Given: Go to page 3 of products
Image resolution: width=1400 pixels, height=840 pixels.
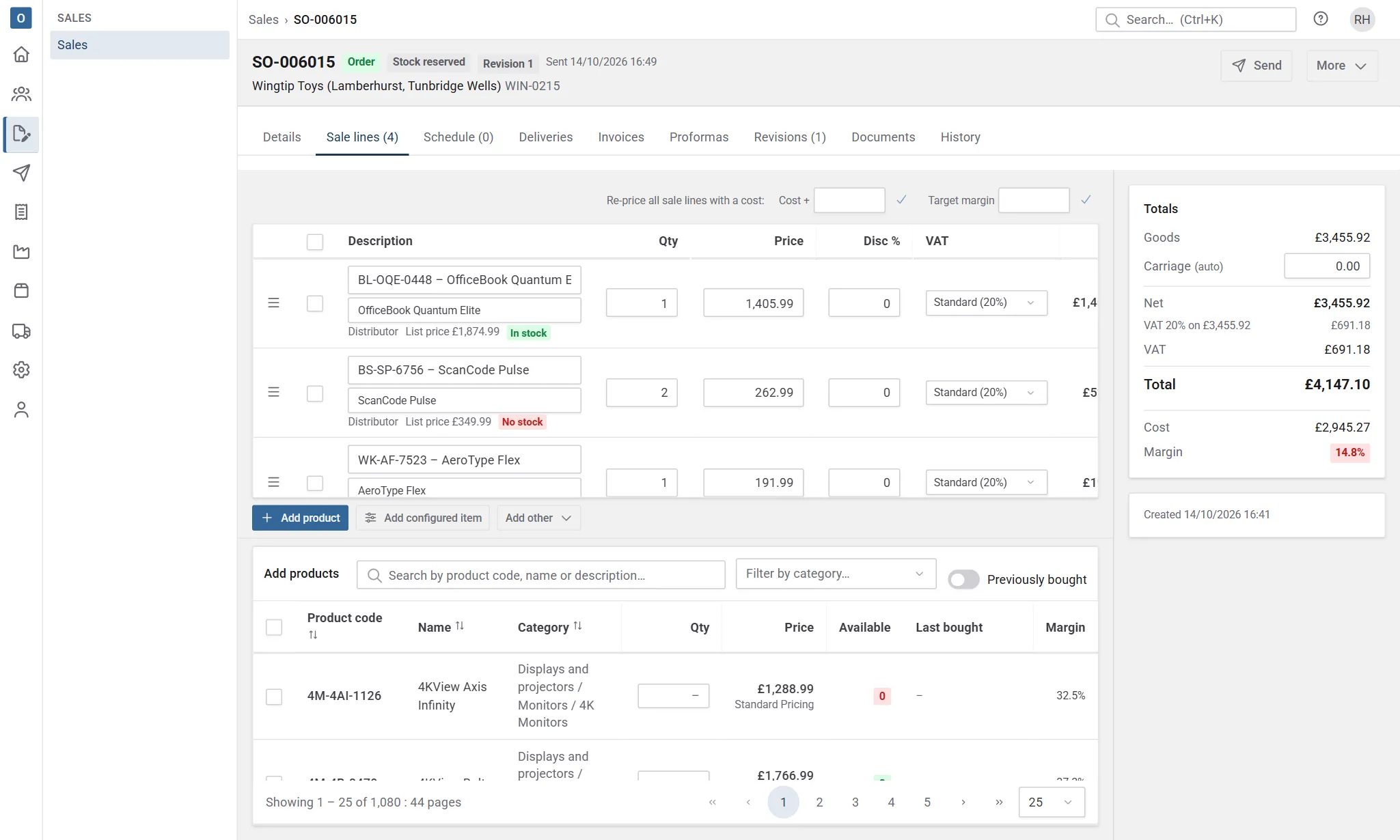Looking at the screenshot, I should click(855, 802).
